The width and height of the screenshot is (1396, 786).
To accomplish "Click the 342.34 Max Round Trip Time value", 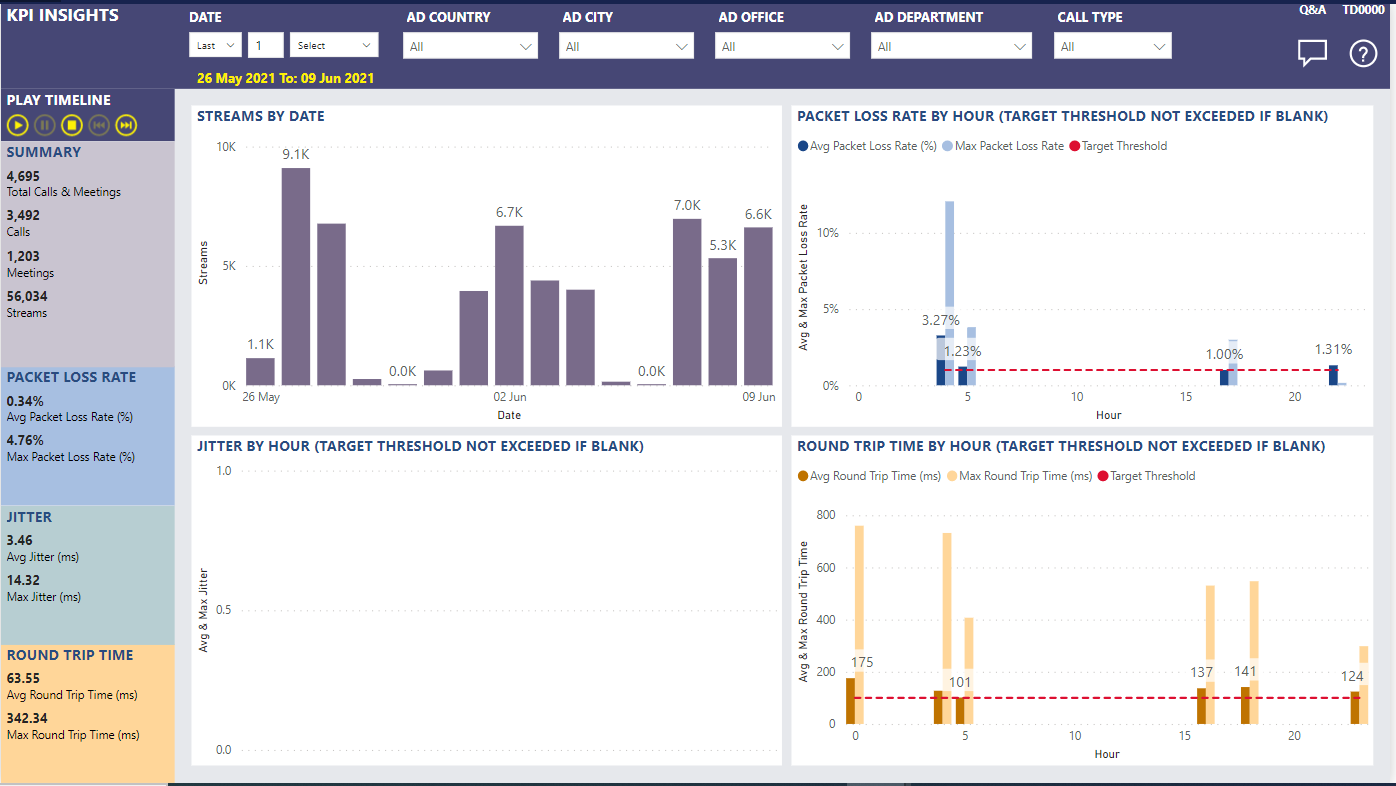I will 27,718.
